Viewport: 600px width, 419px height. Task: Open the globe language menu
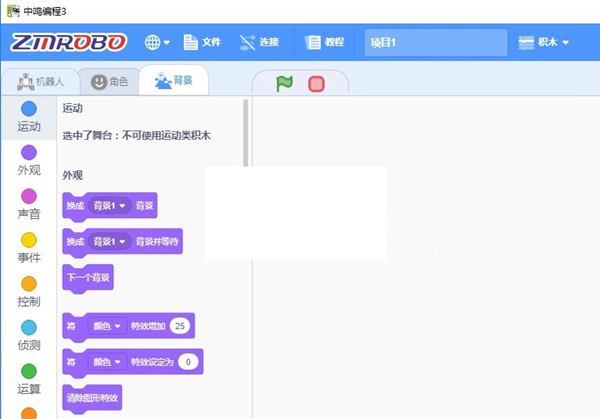pos(157,42)
